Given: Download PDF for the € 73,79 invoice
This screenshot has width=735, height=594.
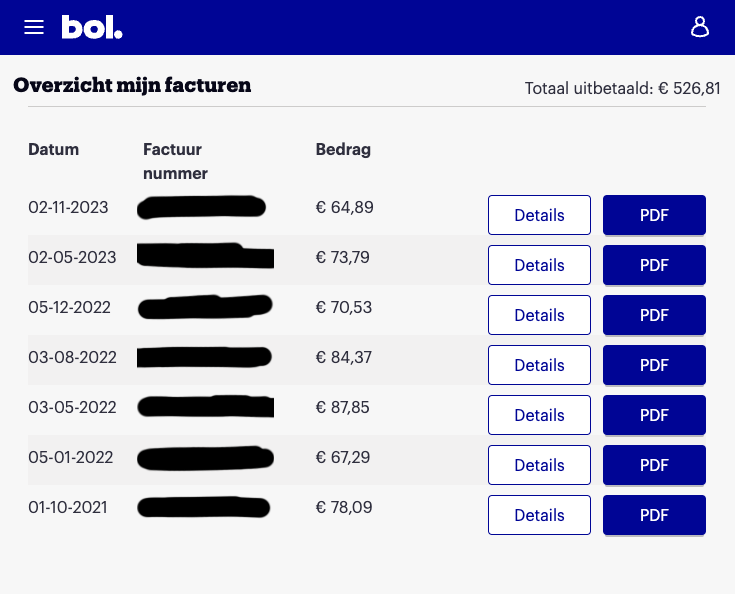Looking at the screenshot, I should pyautogui.click(x=654, y=265).
